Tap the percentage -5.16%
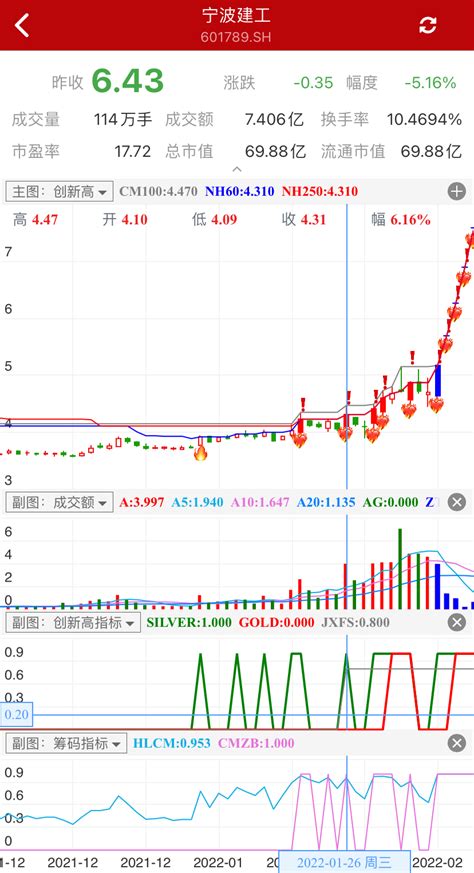This screenshot has height=873, width=474. tap(430, 83)
